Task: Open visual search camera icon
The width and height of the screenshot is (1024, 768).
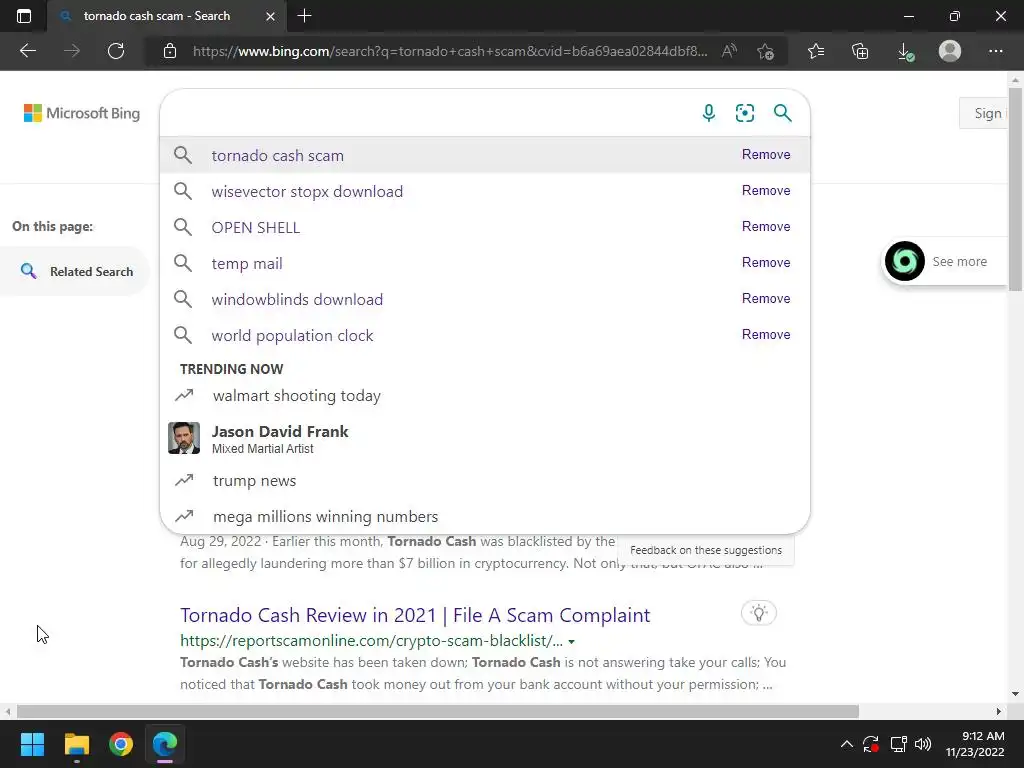Action: 744,113
